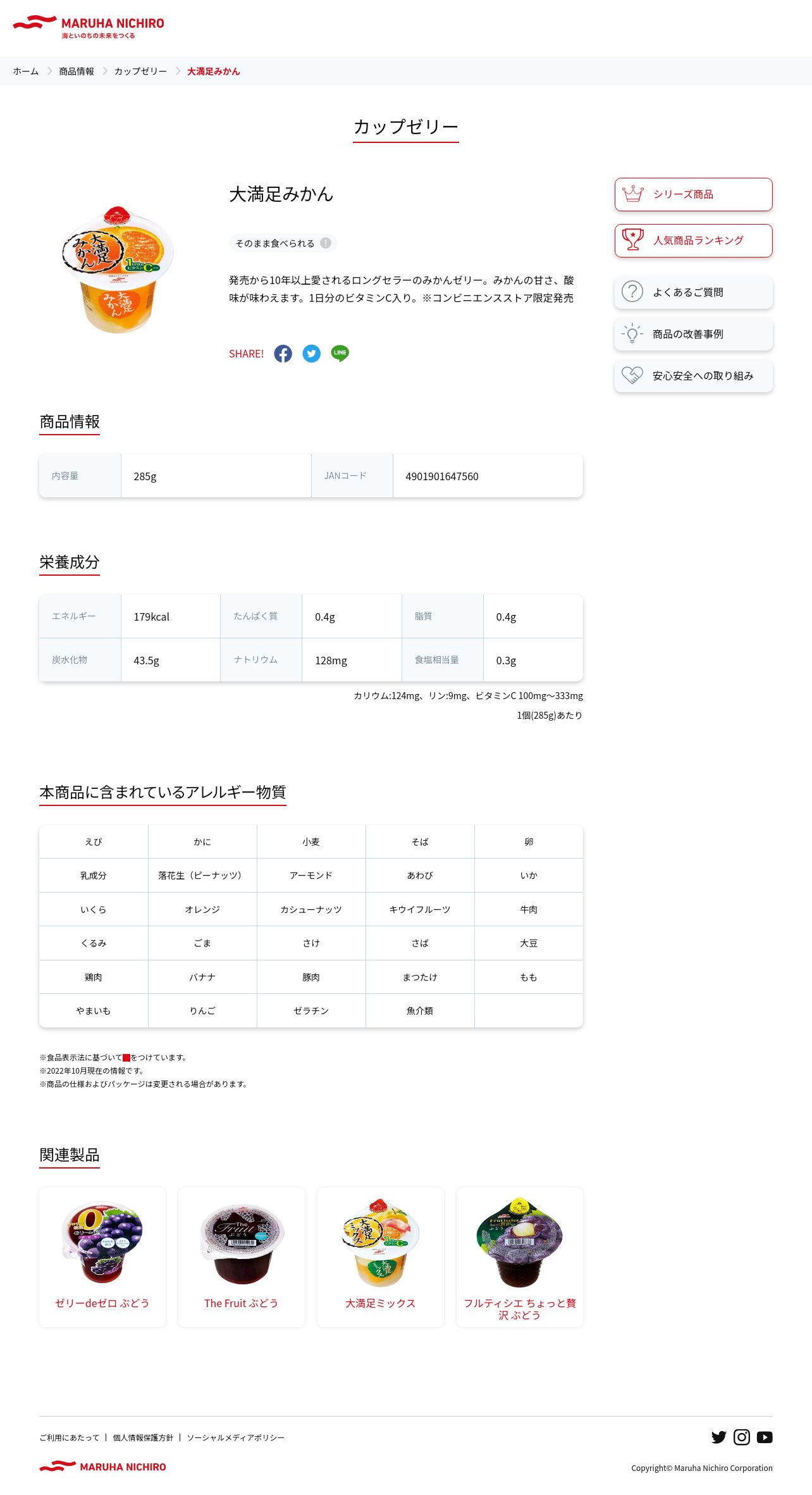Click the 大豆 allergen cell
The width and height of the screenshot is (812, 1495).
pos(529,943)
